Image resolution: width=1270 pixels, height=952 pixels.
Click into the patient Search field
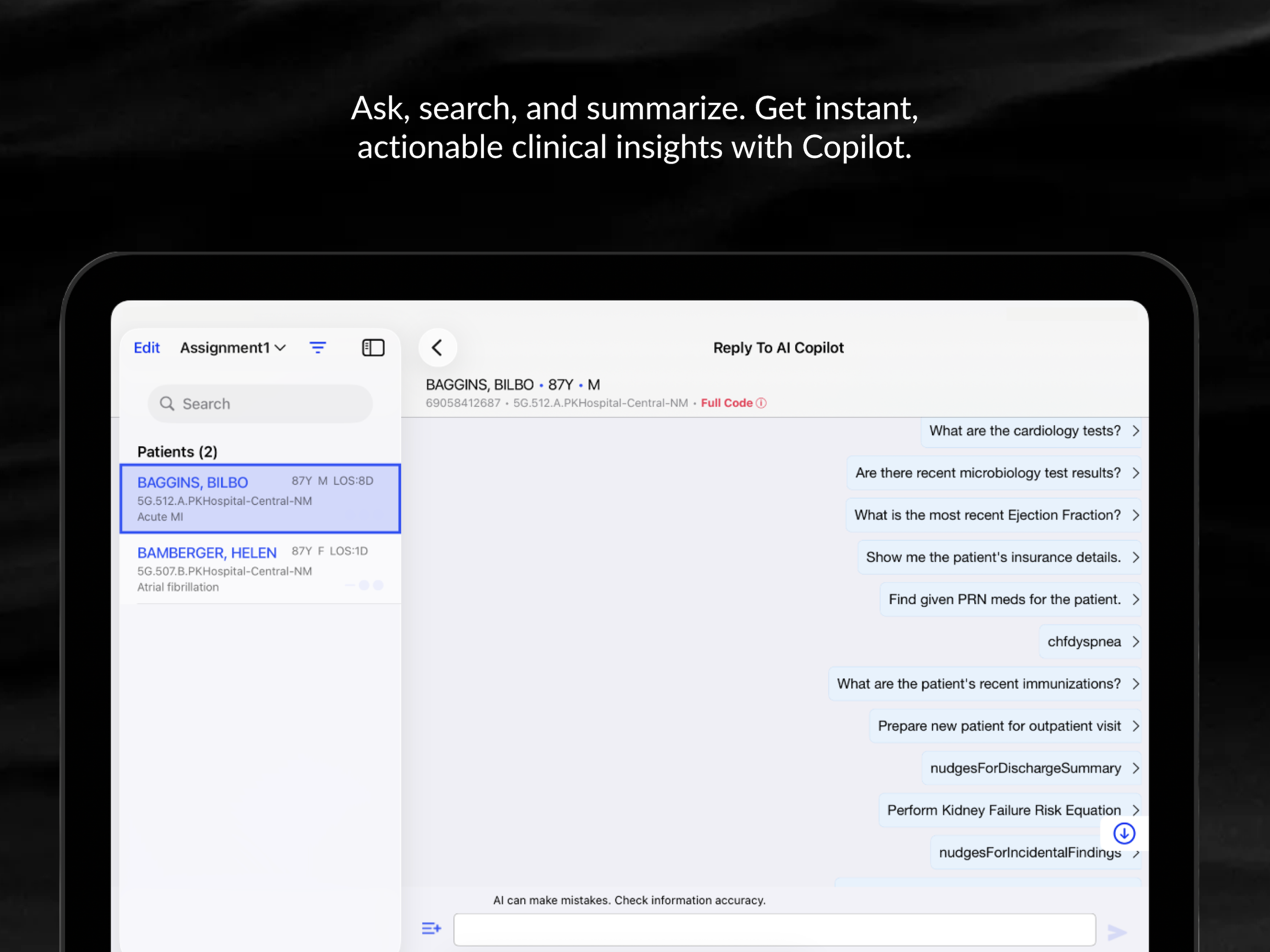pyautogui.click(x=270, y=403)
